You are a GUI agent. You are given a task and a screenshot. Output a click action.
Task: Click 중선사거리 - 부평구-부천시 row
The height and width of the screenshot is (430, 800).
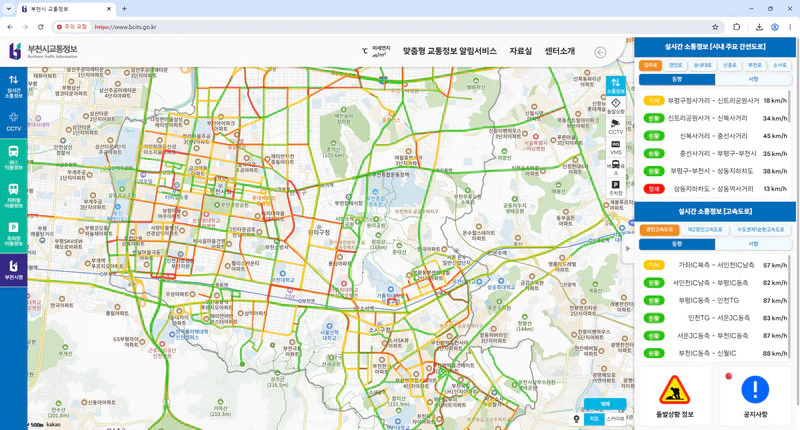[x=715, y=153]
